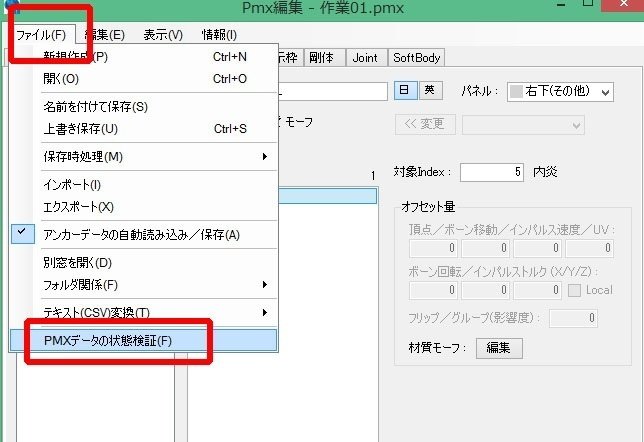Open the 編集(E) menu

[105, 35]
